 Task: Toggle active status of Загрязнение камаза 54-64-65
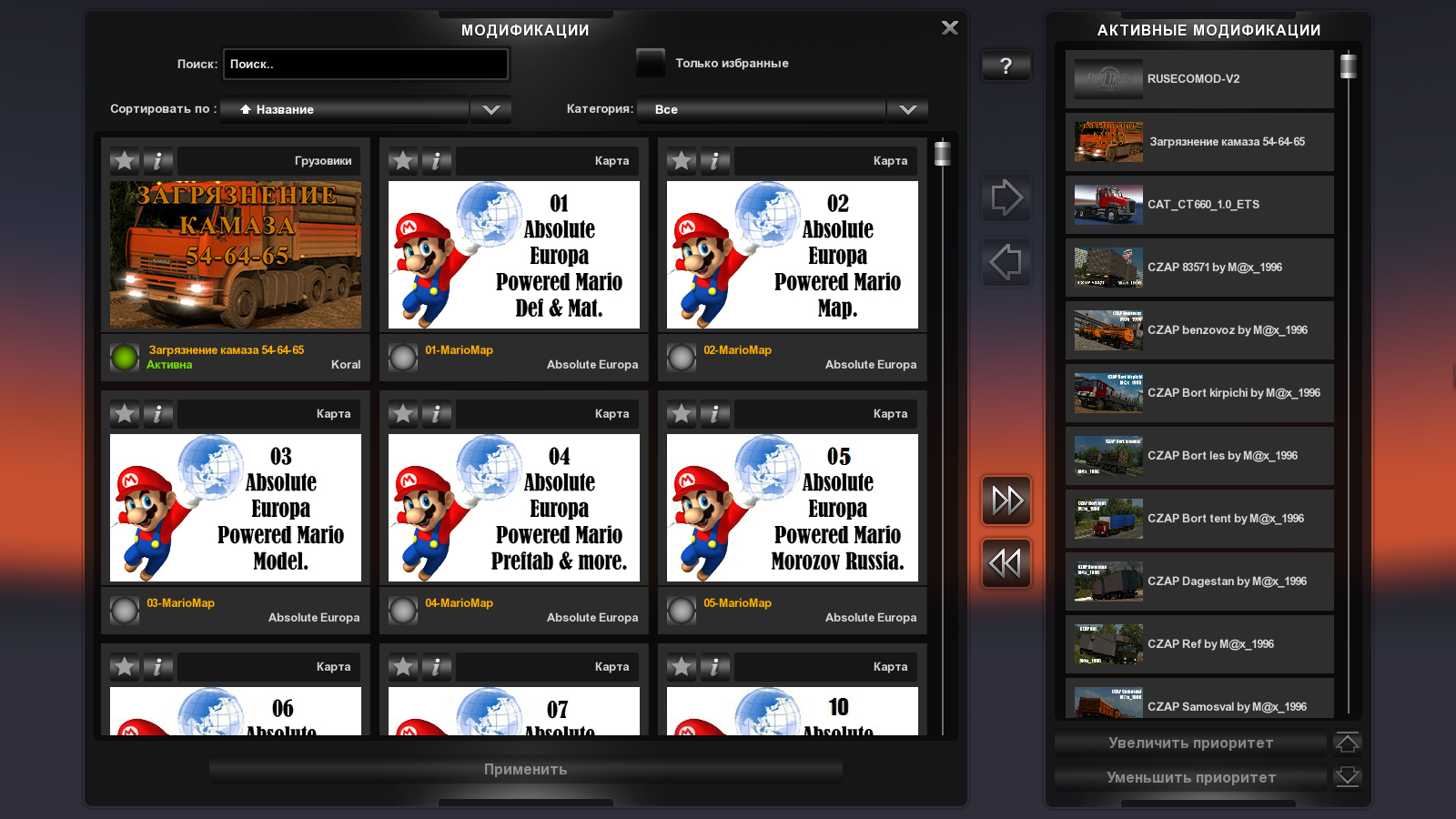(125, 357)
